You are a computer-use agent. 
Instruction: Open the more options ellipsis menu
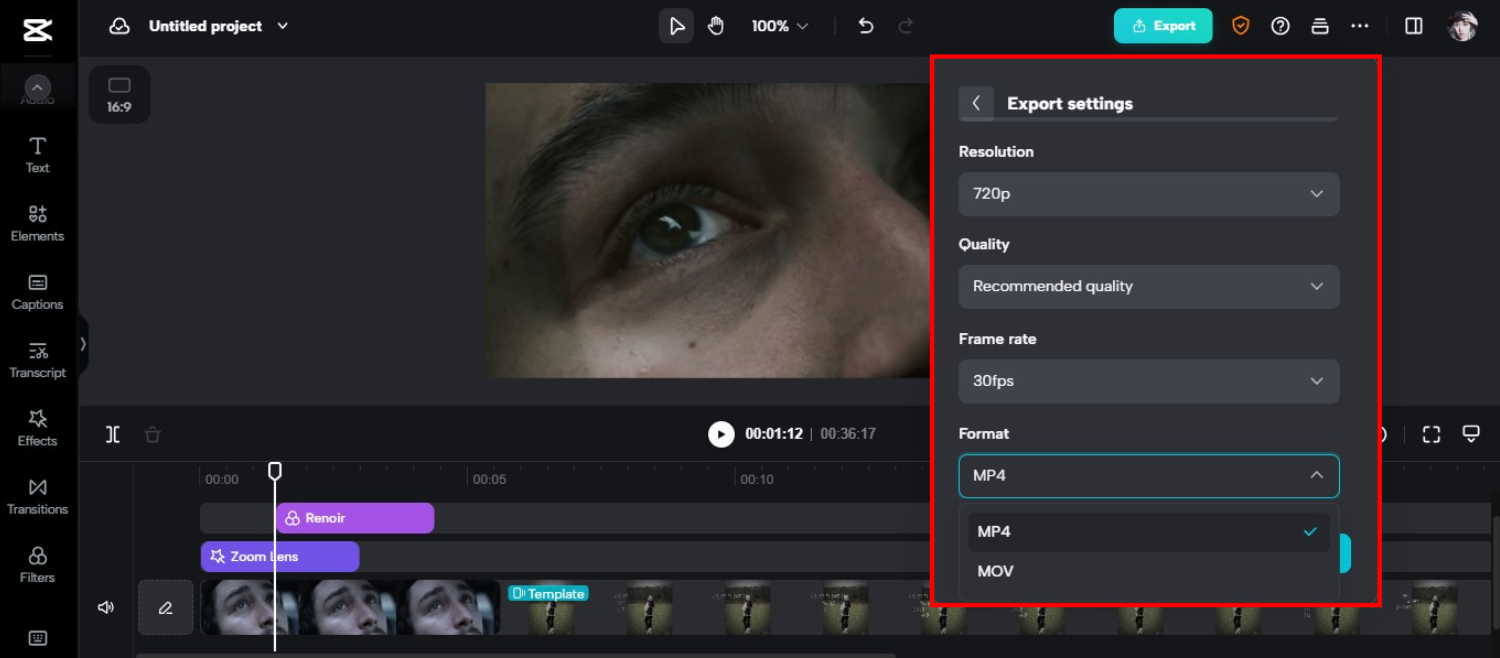[1360, 26]
